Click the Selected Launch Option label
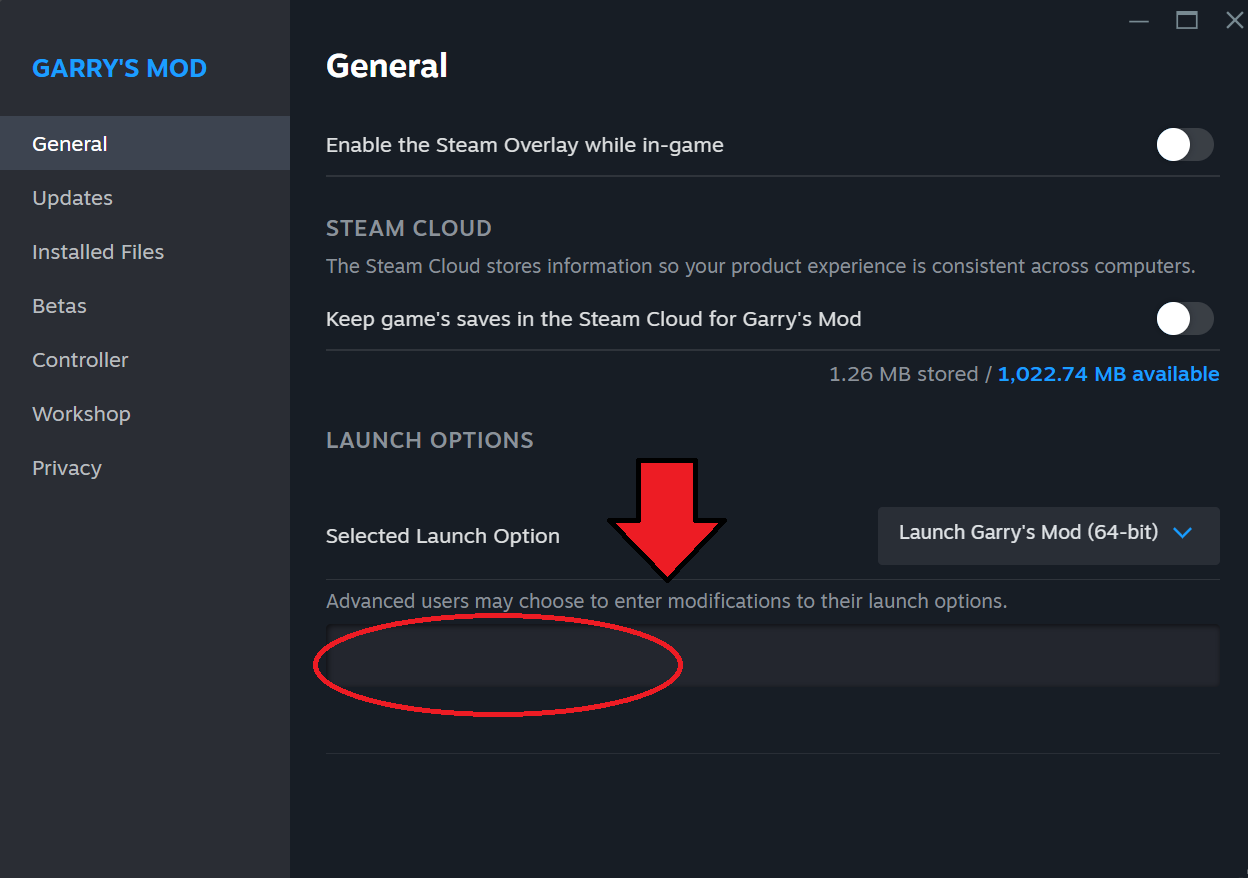This screenshot has height=878, width=1248. 442,536
